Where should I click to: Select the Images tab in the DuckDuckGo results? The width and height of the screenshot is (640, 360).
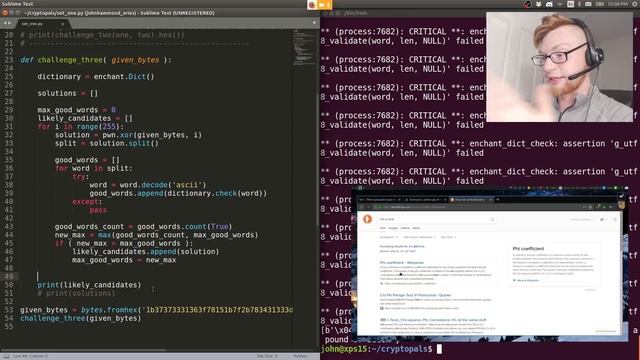tap(393, 228)
